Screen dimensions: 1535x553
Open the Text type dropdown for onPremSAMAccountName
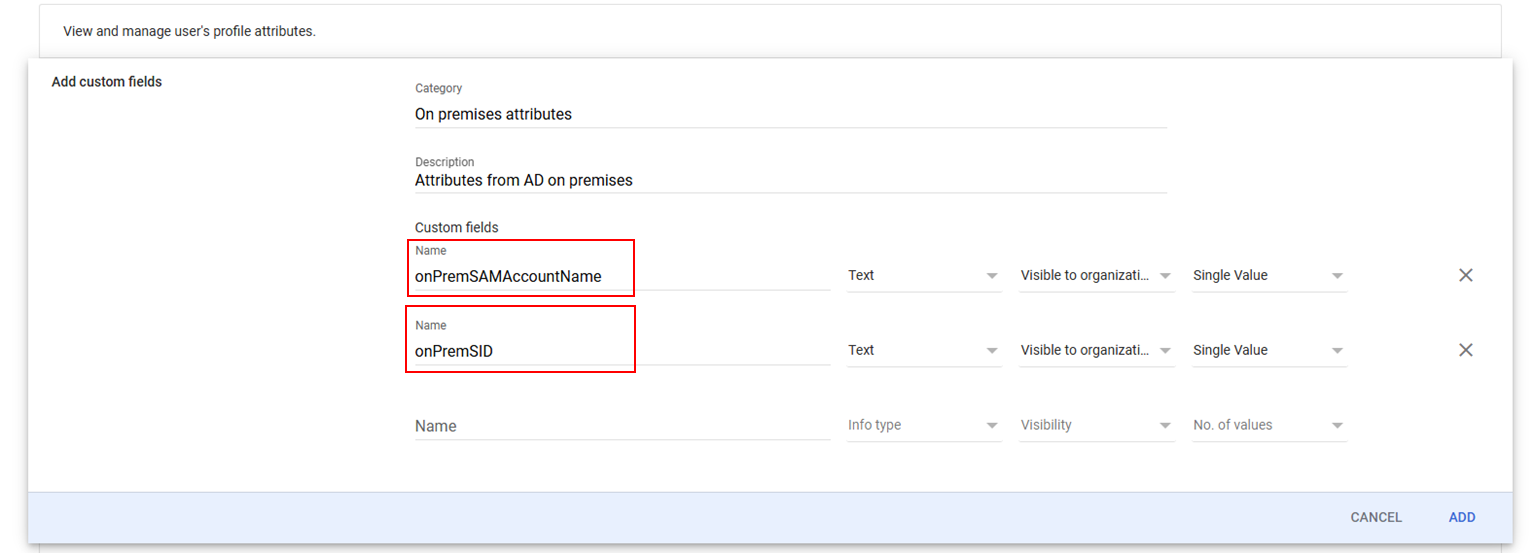(923, 276)
